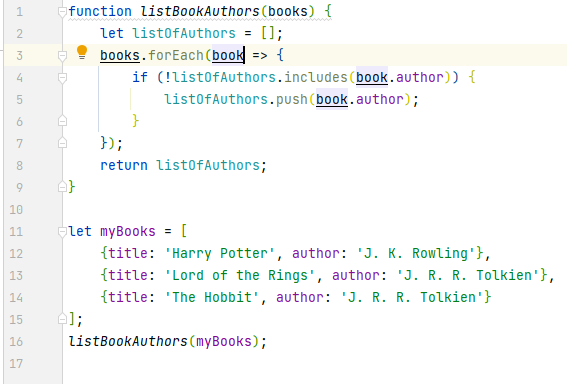Image resolution: width=567 pixels, height=384 pixels.
Task: Click the string 'Harry Potter'
Action: [x=220, y=253]
